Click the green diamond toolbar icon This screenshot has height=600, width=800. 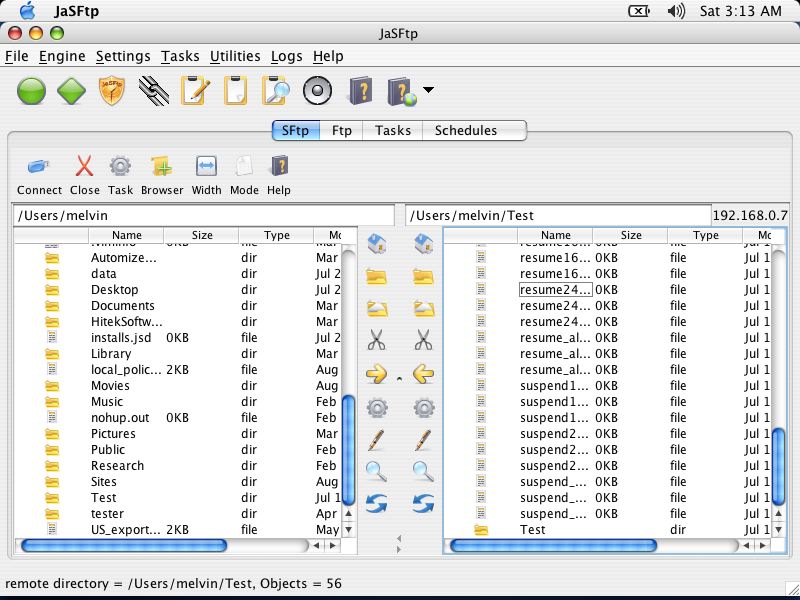(x=71, y=91)
